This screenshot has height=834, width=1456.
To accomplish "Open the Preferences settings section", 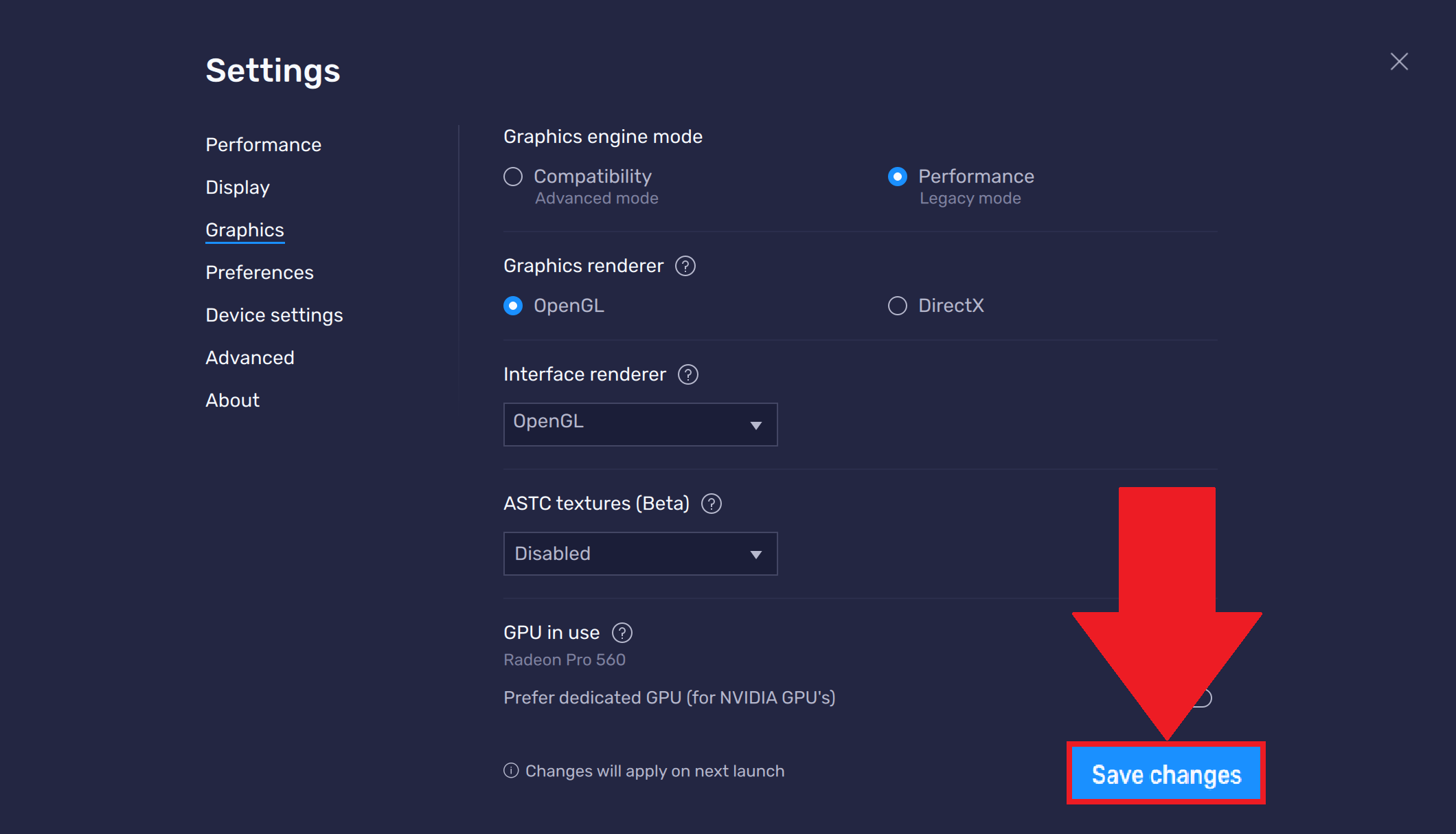I will pyautogui.click(x=259, y=272).
